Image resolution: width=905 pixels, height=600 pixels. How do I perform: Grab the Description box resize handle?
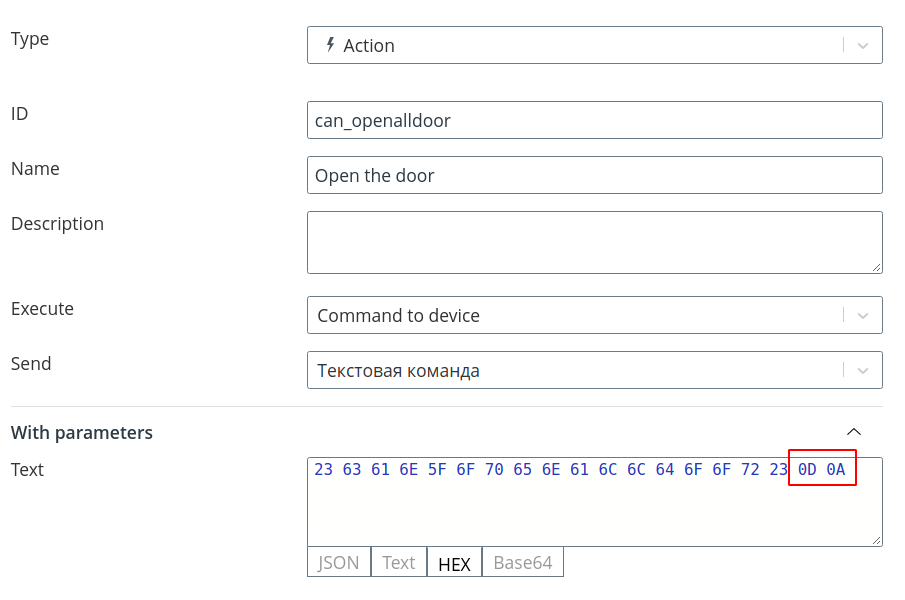[876, 267]
